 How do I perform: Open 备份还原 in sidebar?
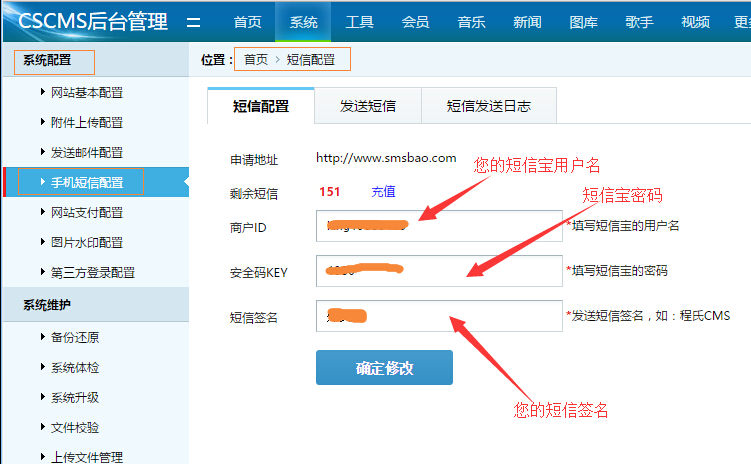point(74,337)
